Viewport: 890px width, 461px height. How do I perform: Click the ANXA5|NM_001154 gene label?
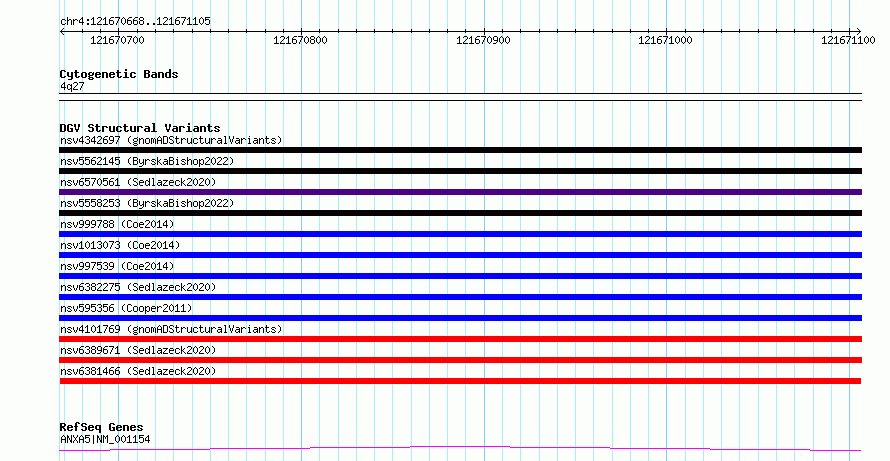[105, 439]
